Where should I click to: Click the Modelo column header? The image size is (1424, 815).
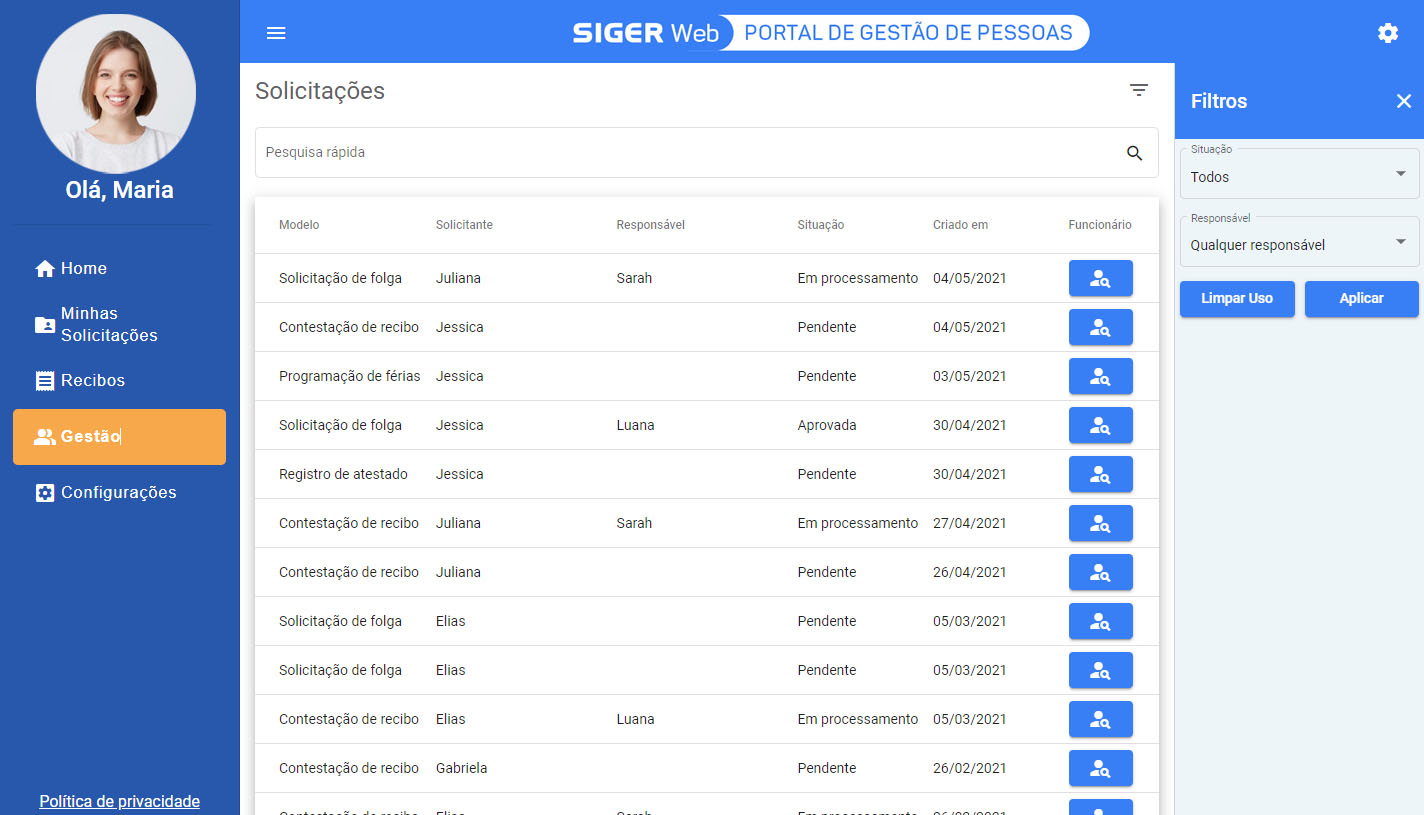(x=299, y=225)
